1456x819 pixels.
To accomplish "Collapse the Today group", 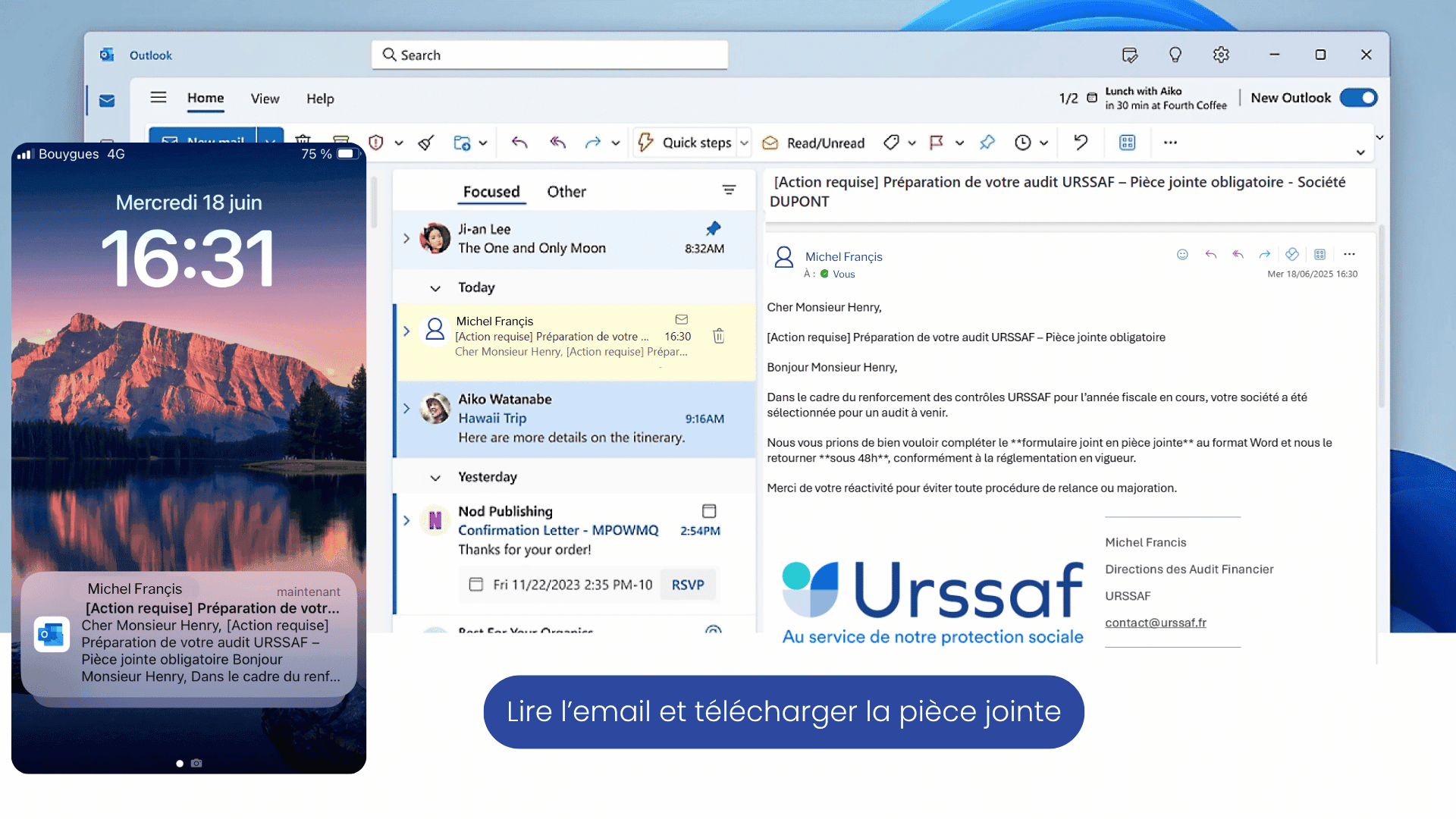I will [435, 288].
